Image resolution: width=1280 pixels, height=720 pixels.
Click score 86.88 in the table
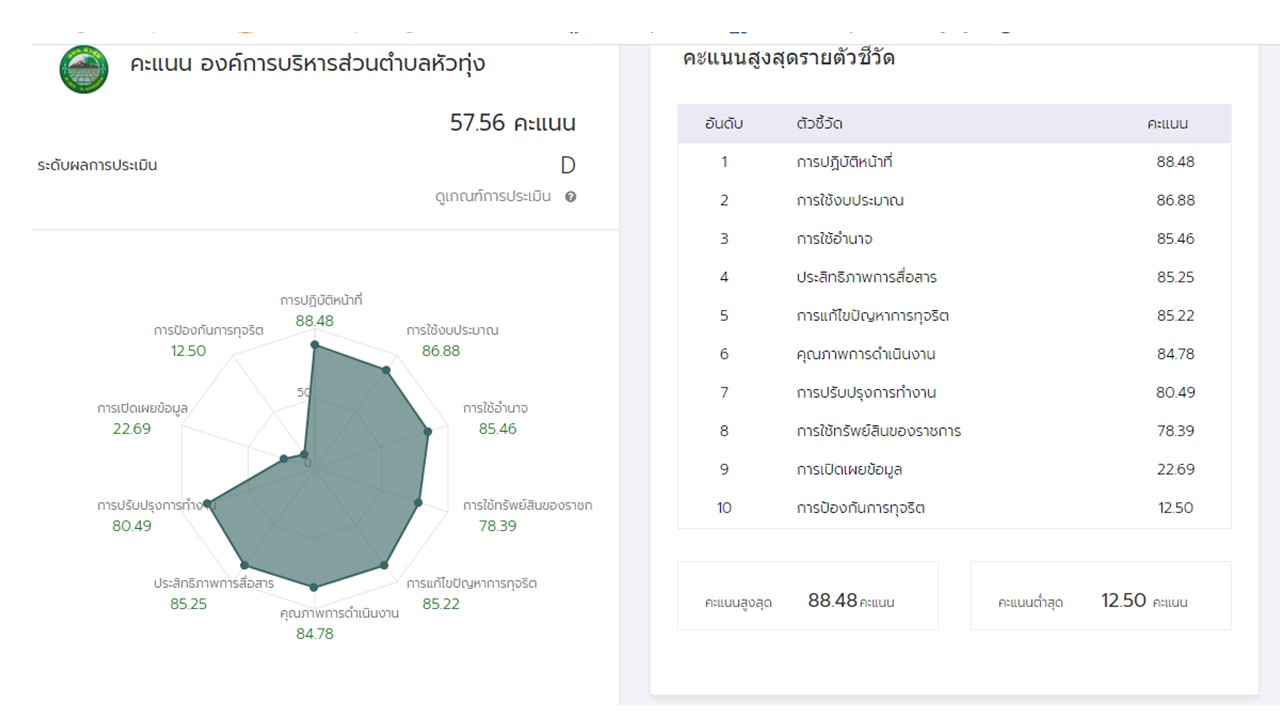pos(1175,200)
